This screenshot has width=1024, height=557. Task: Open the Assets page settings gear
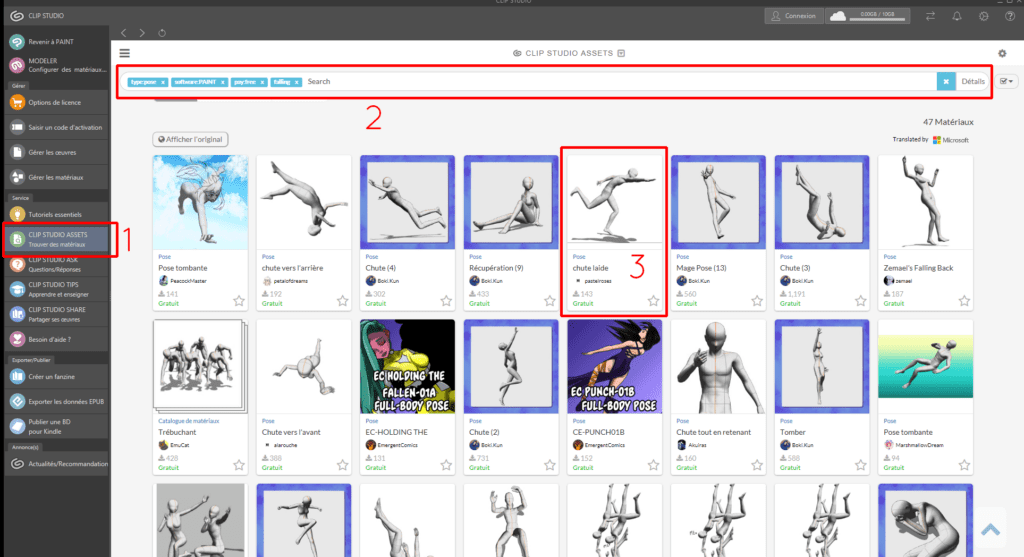coord(1002,53)
